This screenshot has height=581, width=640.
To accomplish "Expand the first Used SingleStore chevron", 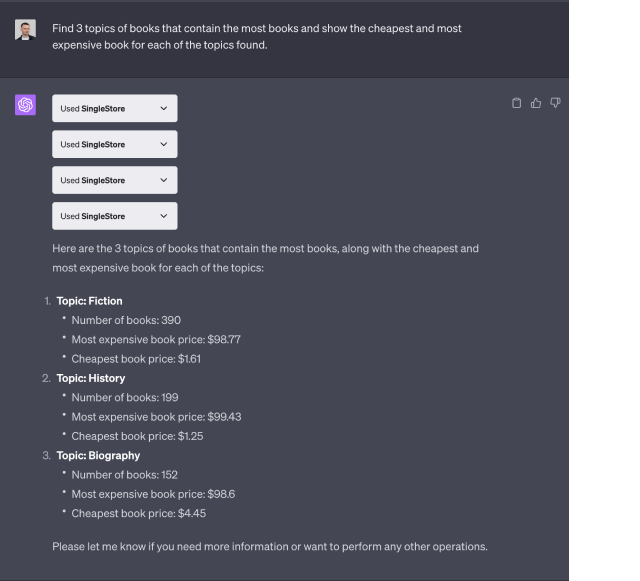I will pos(164,108).
